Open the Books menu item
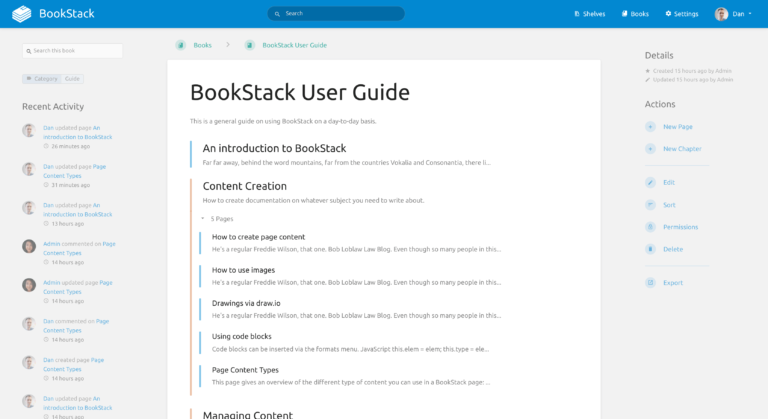The height and width of the screenshot is (419, 768). (x=635, y=14)
